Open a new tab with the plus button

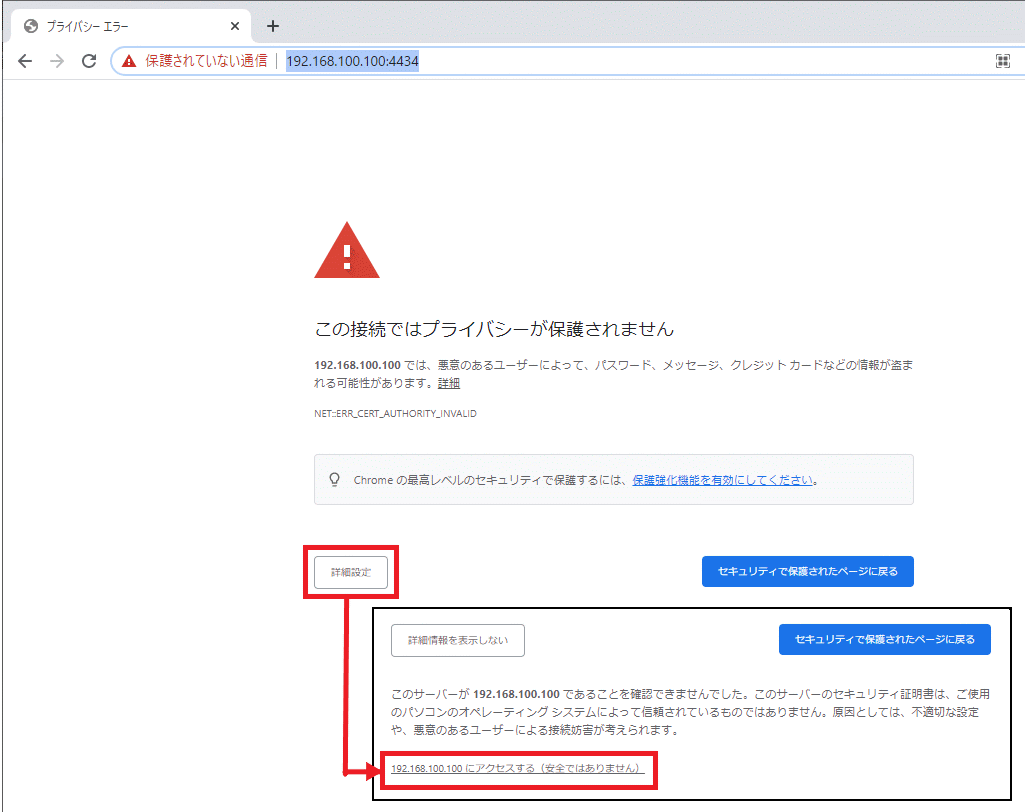click(x=272, y=26)
